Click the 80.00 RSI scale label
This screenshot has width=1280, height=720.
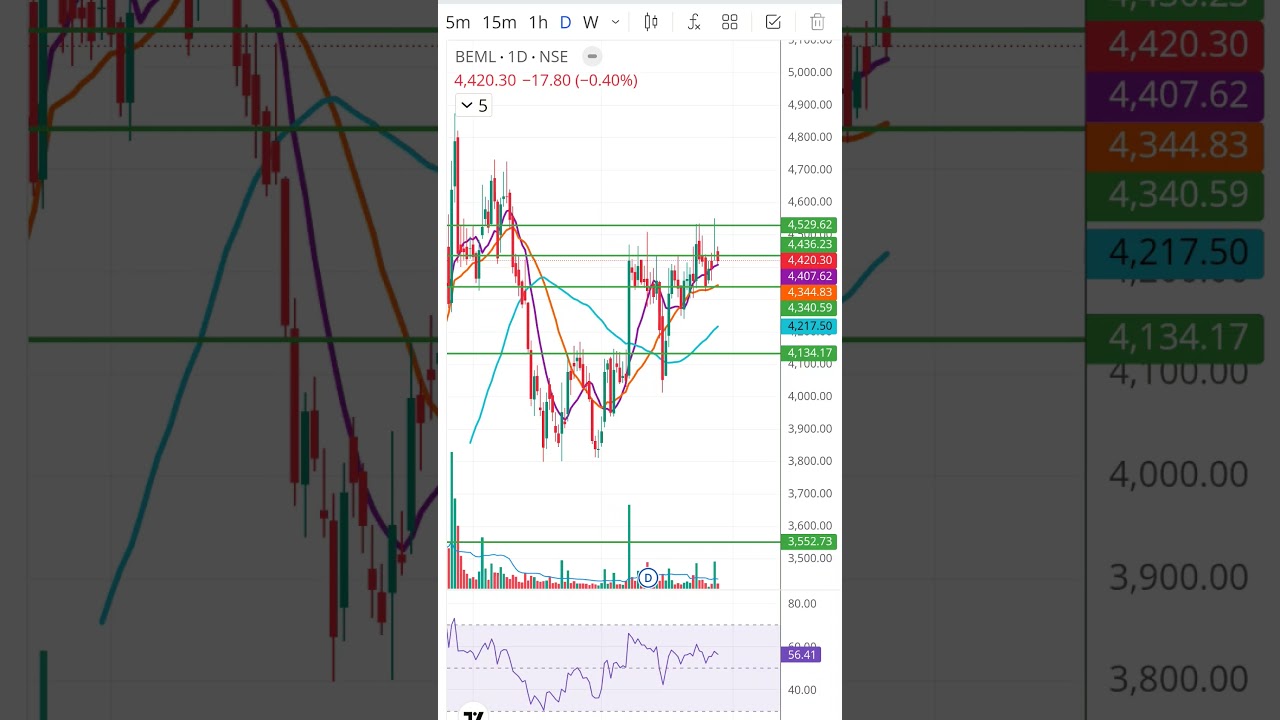(x=802, y=604)
